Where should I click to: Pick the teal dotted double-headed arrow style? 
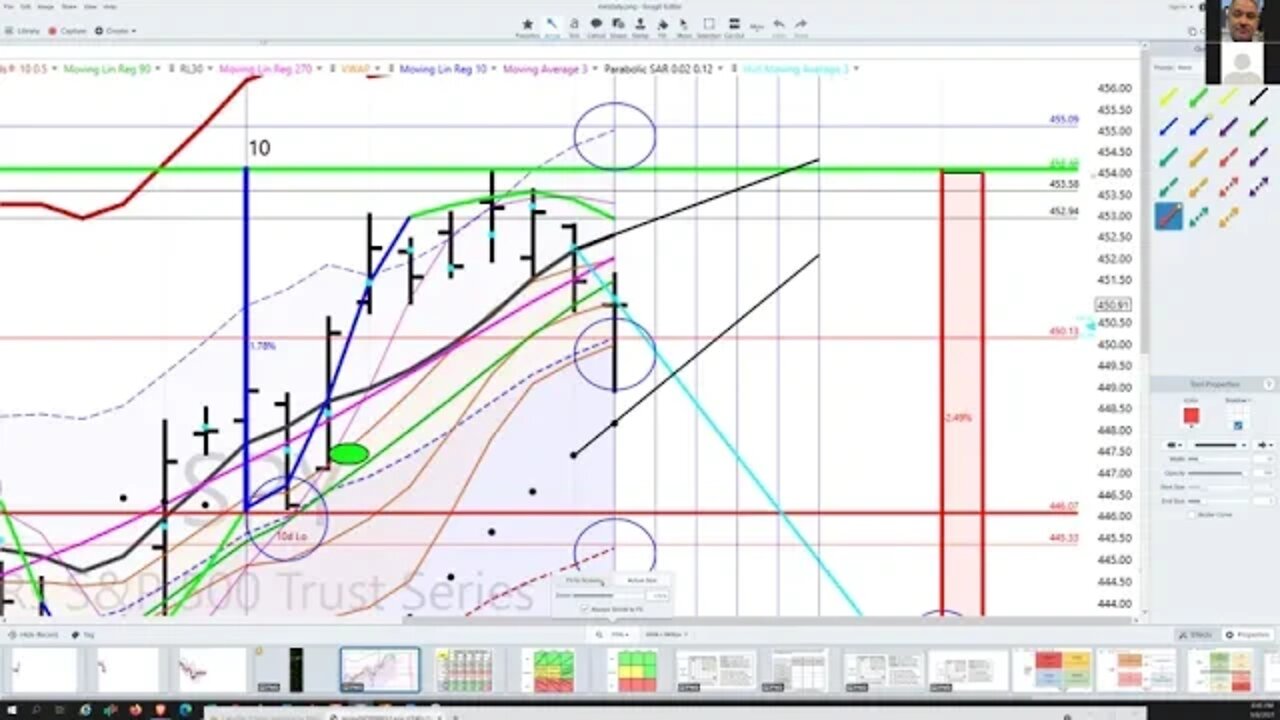point(1198,217)
